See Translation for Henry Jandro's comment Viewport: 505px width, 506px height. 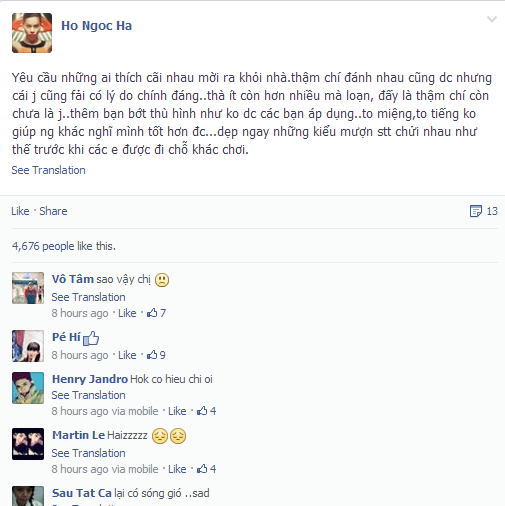tap(88, 395)
